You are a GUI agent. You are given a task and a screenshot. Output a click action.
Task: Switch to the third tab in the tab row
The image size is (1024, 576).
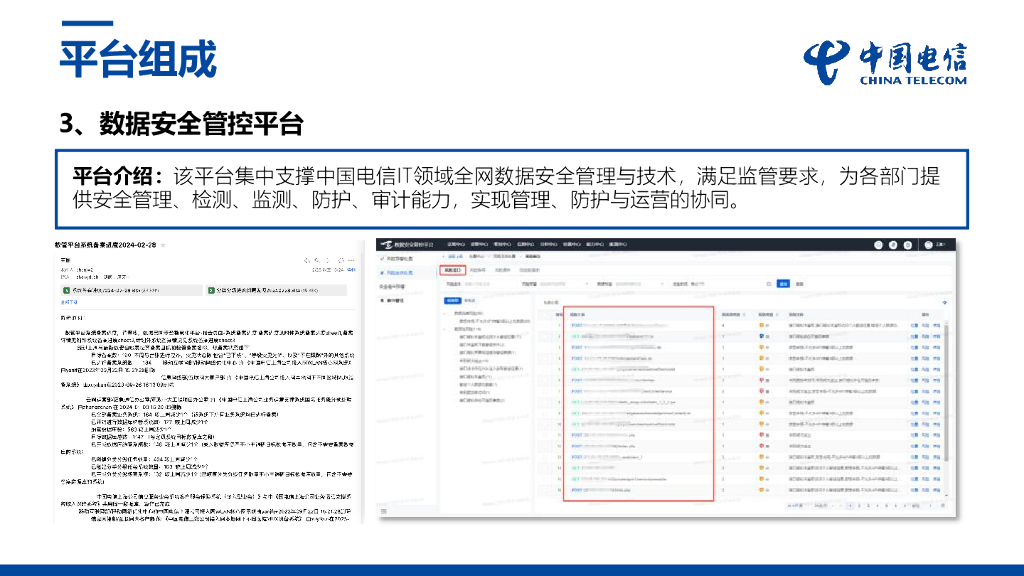(503, 270)
